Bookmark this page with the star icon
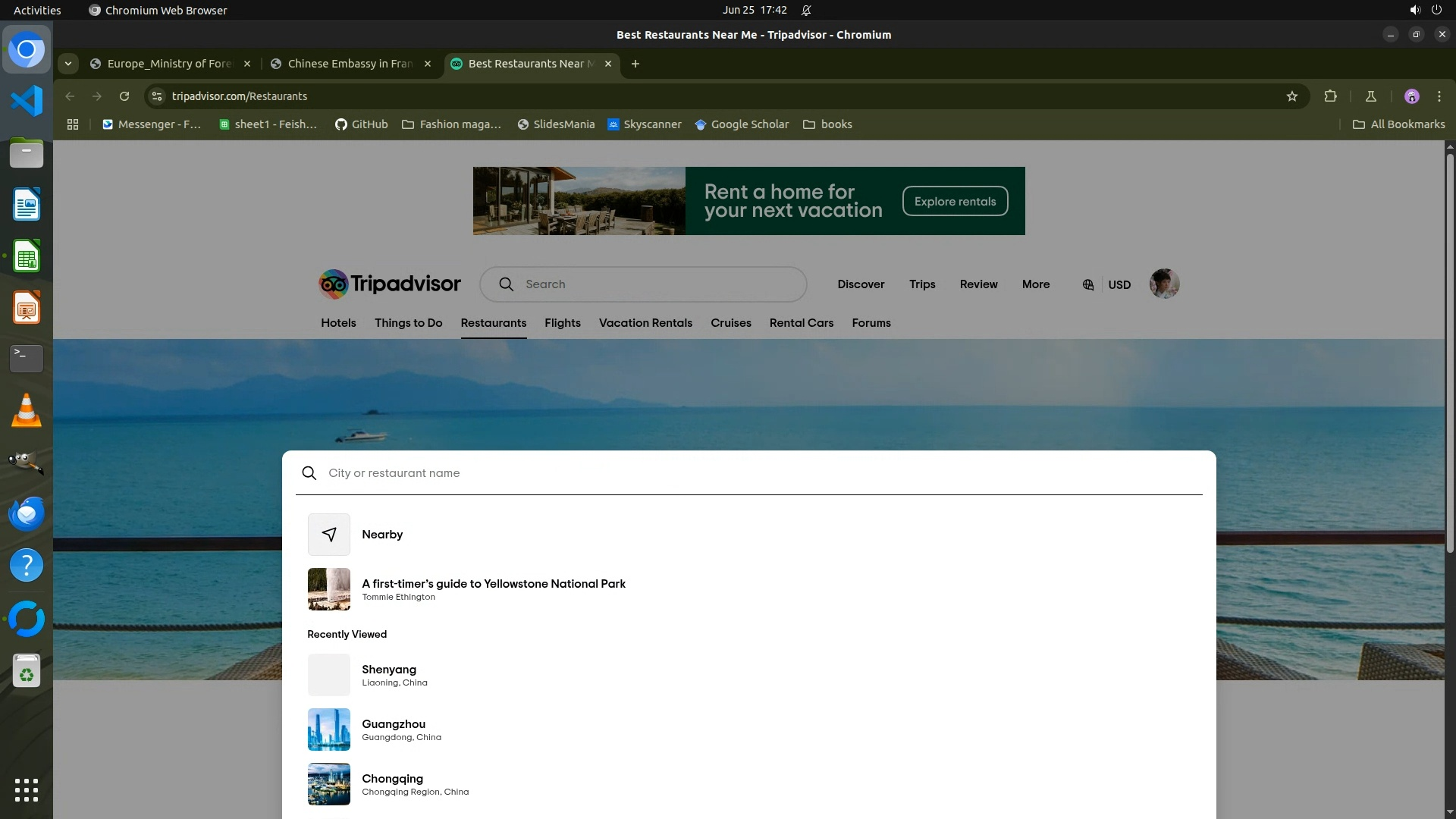Screen dimensions: 1456x819 (x=1292, y=96)
